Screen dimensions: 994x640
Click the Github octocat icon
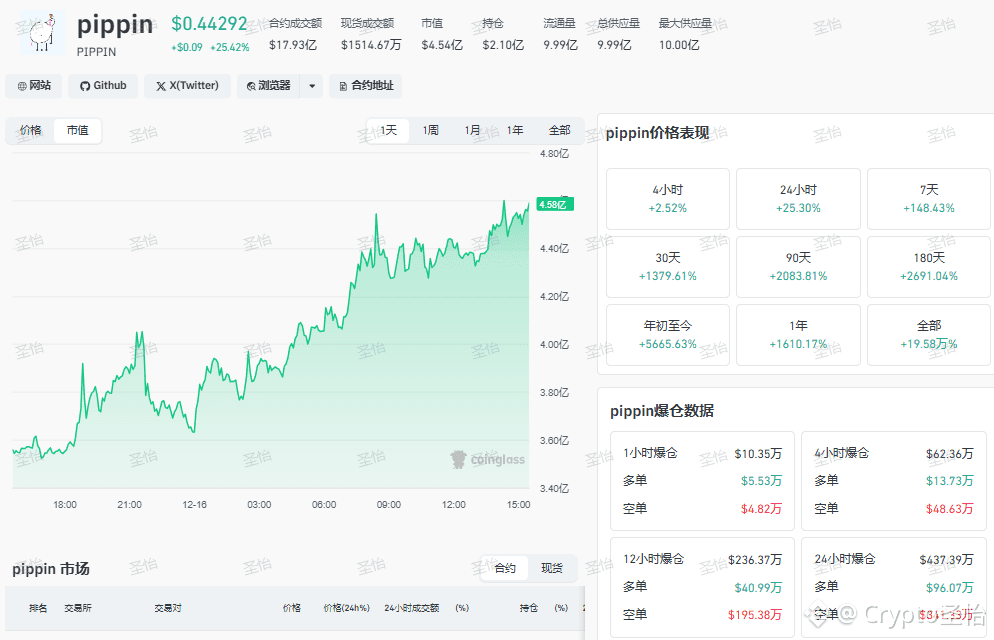pyautogui.click(x=85, y=86)
